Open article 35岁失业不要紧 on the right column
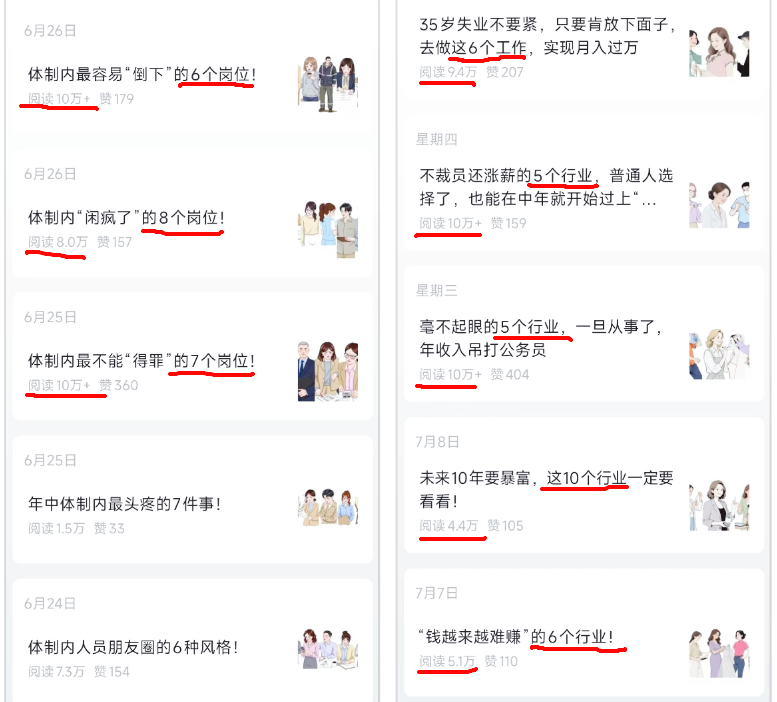The height and width of the screenshot is (702, 777). point(547,36)
